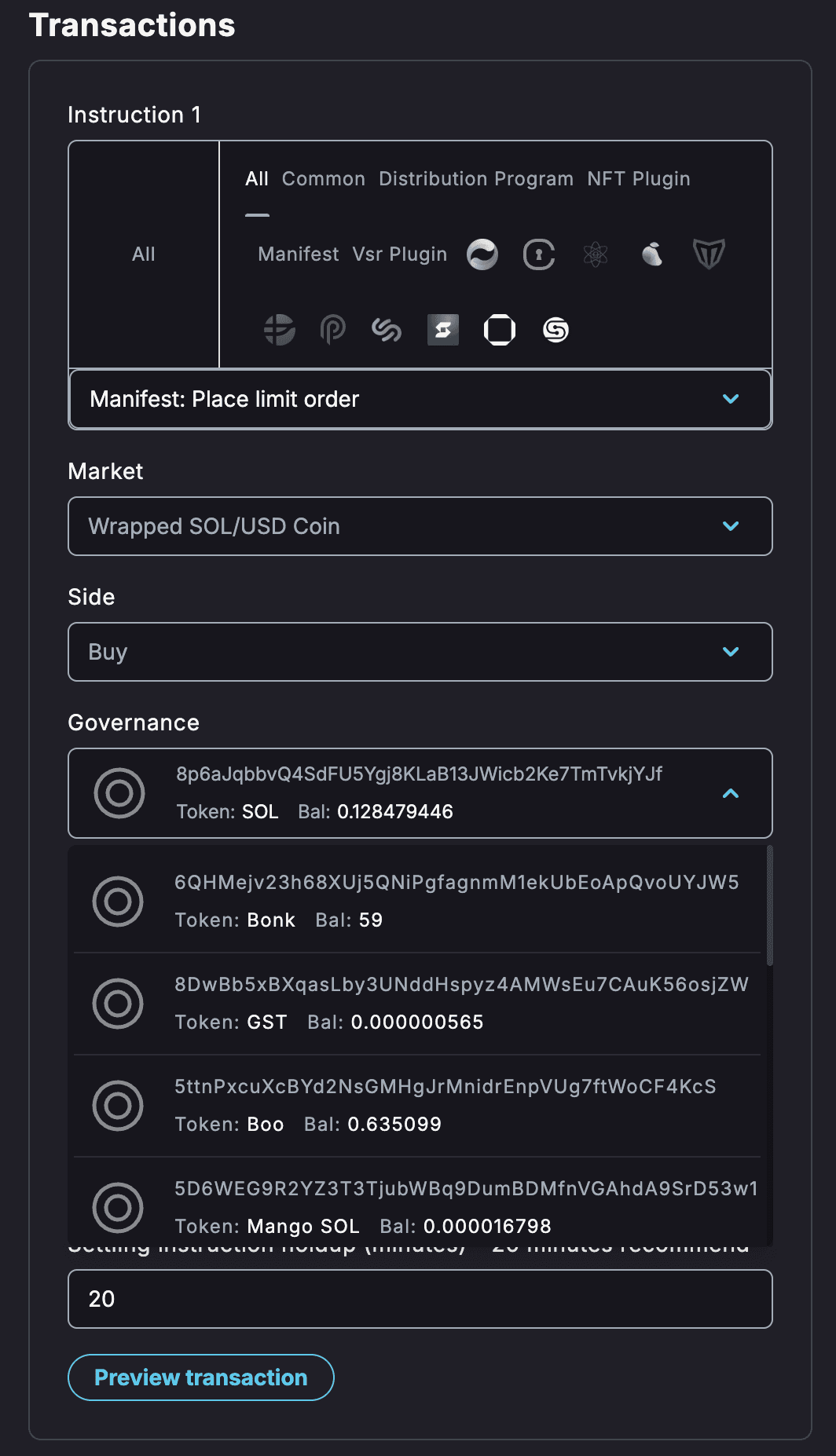Click the chain-link S program icon
836x1456 pixels.
tap(387, 330)
